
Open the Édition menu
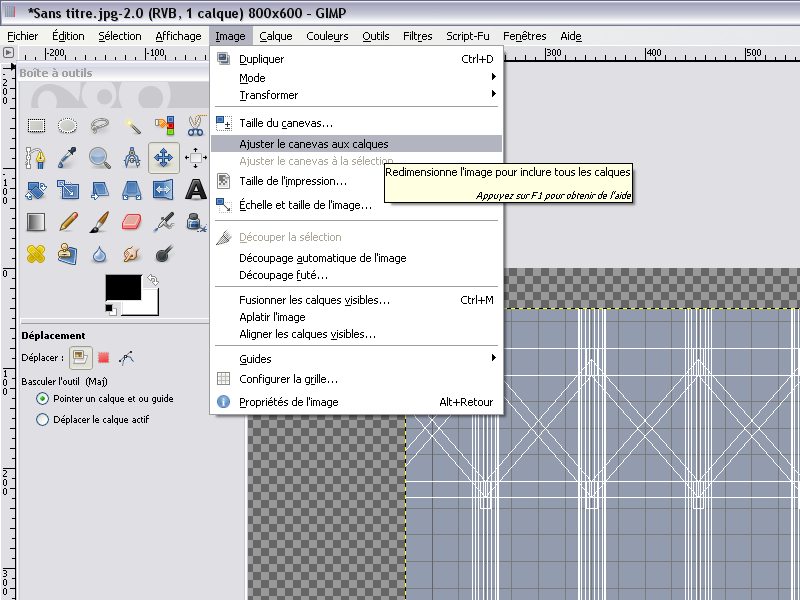click(68, 36)
